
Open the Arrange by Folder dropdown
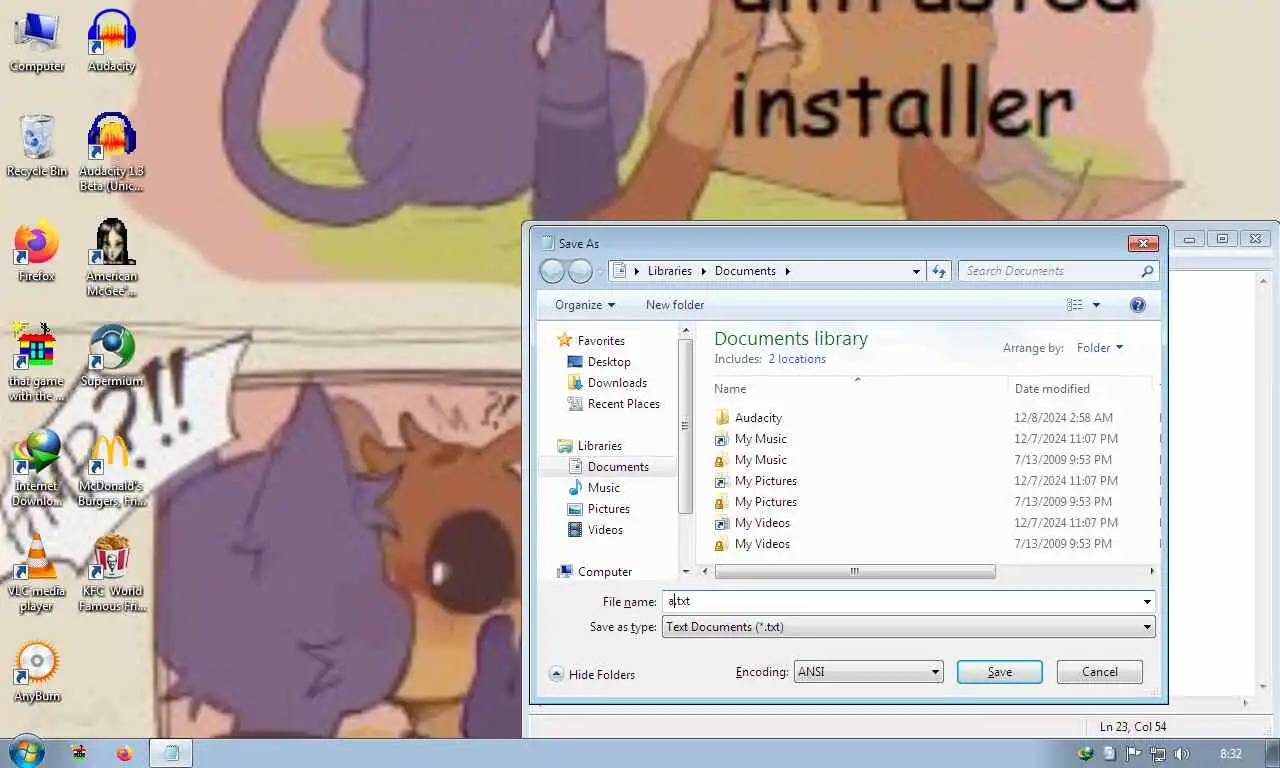pos(1099,348)
